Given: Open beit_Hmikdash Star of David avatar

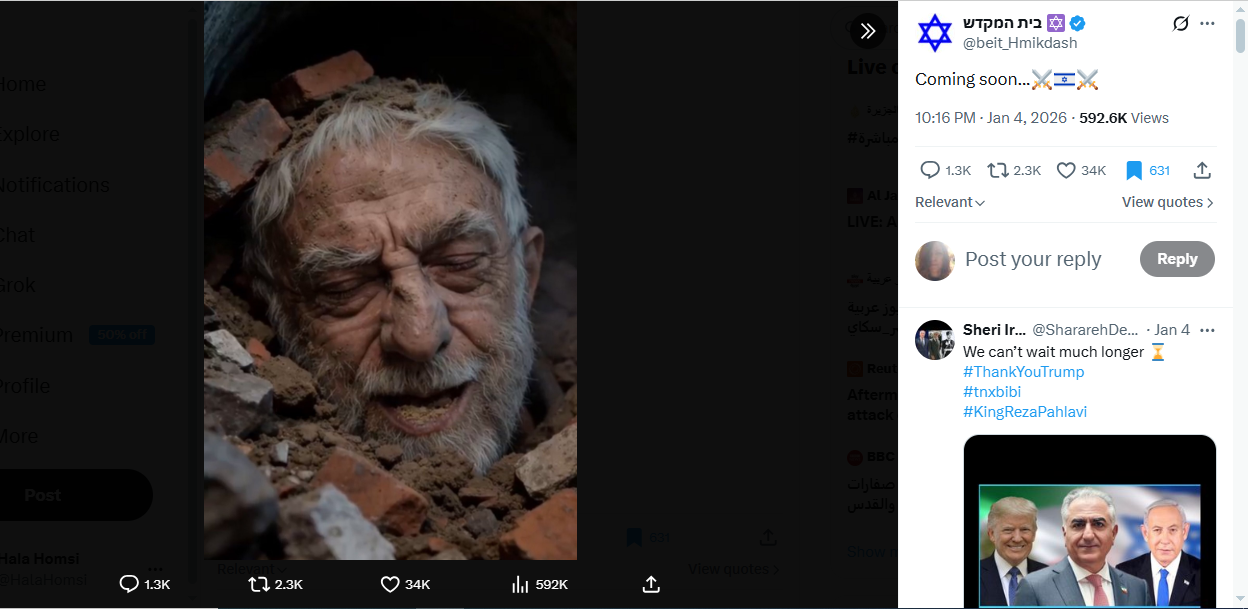Looking at the screenshot, I should (x=935, y=33).
